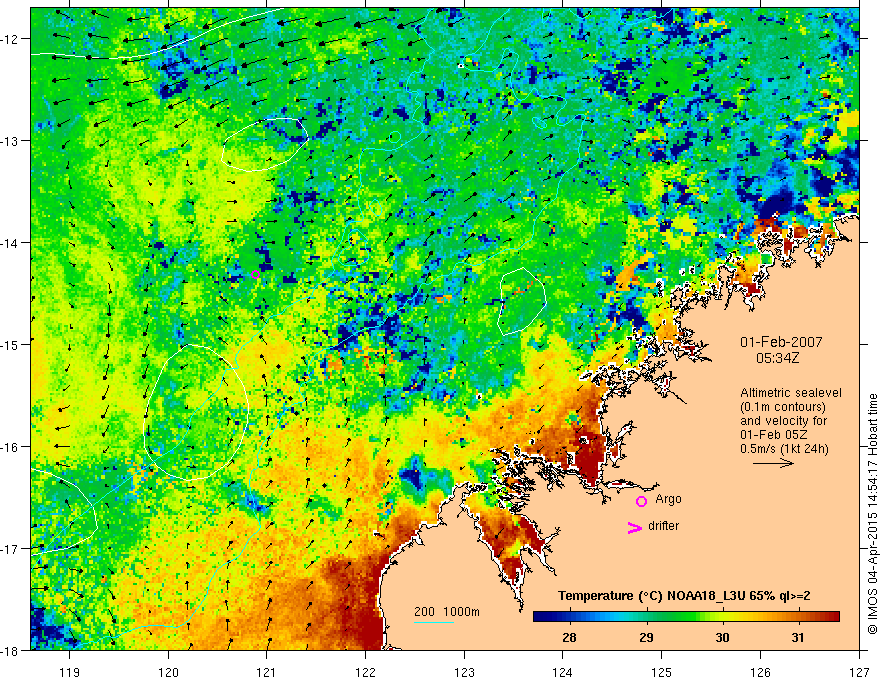
Task: Click the 'Altimetric sealevel' caption text
Action: [791, 393]
